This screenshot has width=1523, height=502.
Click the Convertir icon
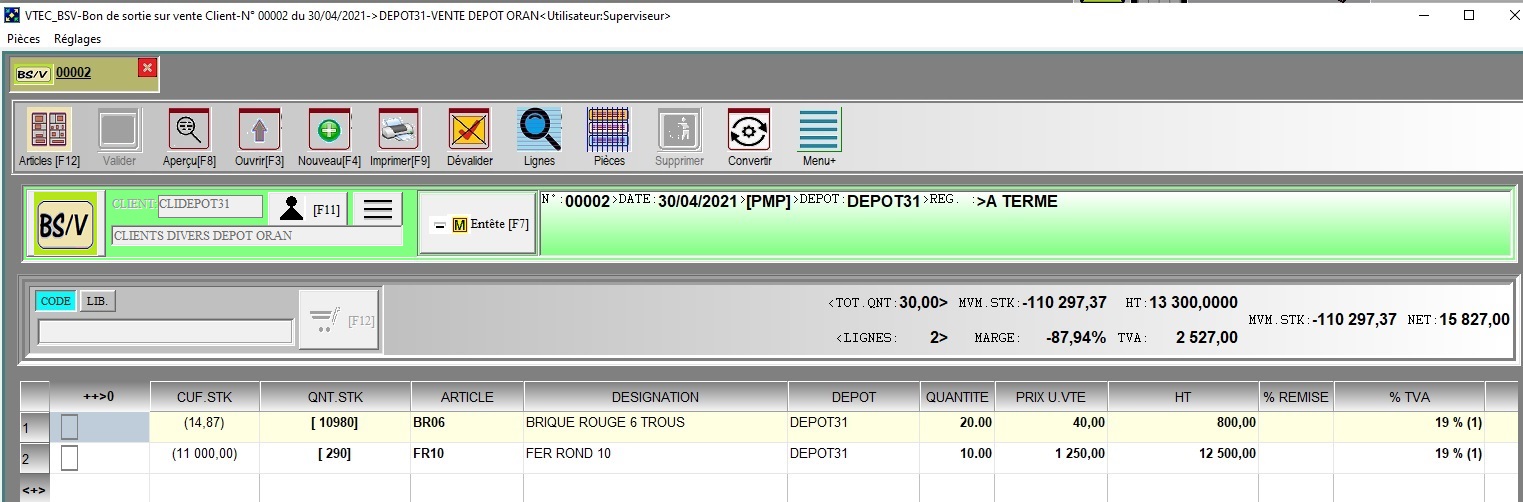pos(749,129)
